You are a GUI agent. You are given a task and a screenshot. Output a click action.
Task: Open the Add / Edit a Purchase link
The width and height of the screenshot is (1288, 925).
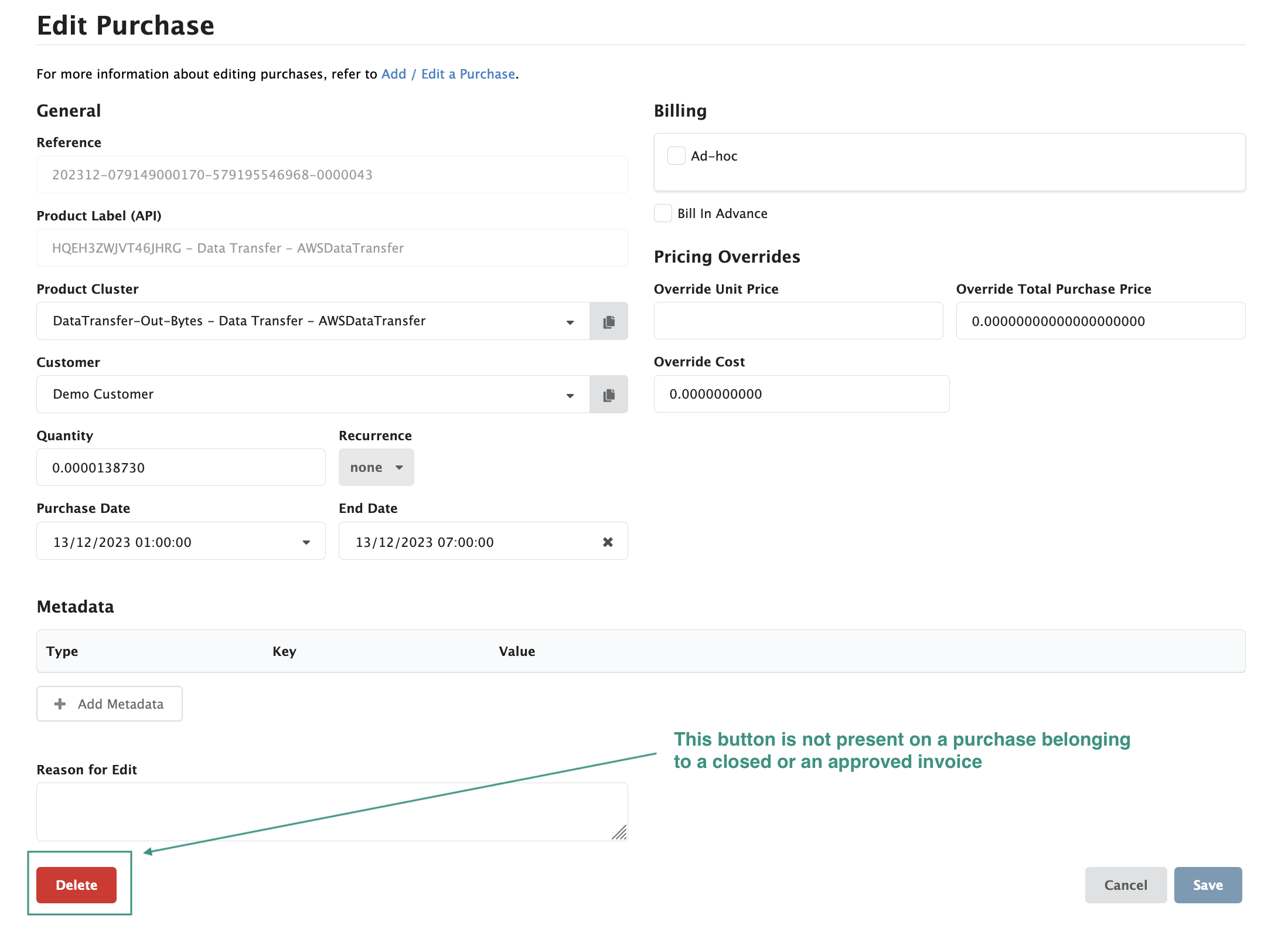click(x=448, y=74)
